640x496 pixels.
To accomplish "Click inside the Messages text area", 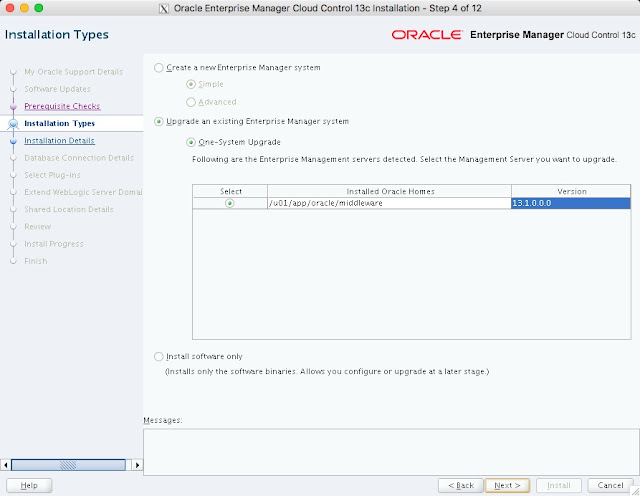I will [391, 452].
